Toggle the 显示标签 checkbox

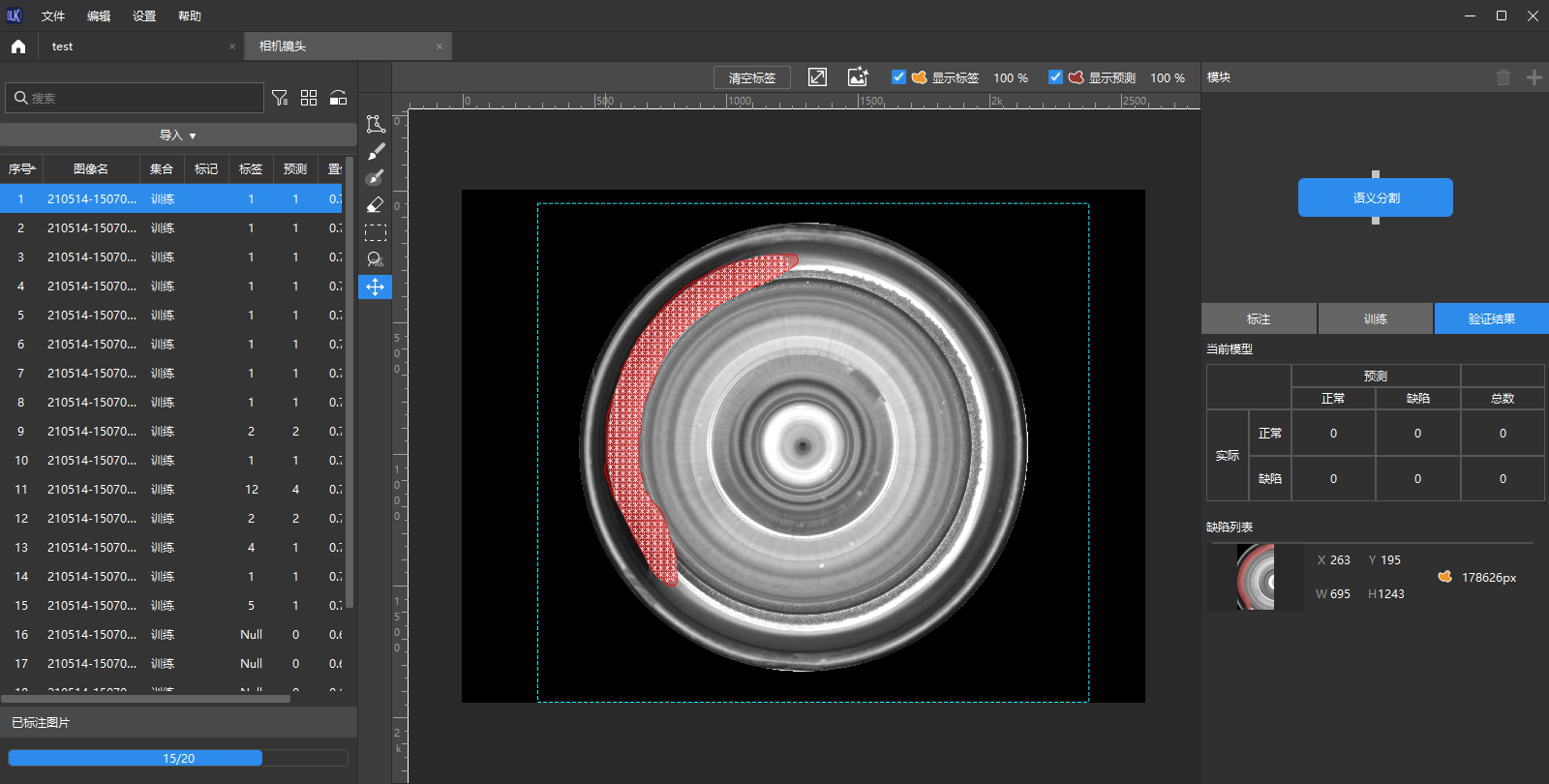898,77
